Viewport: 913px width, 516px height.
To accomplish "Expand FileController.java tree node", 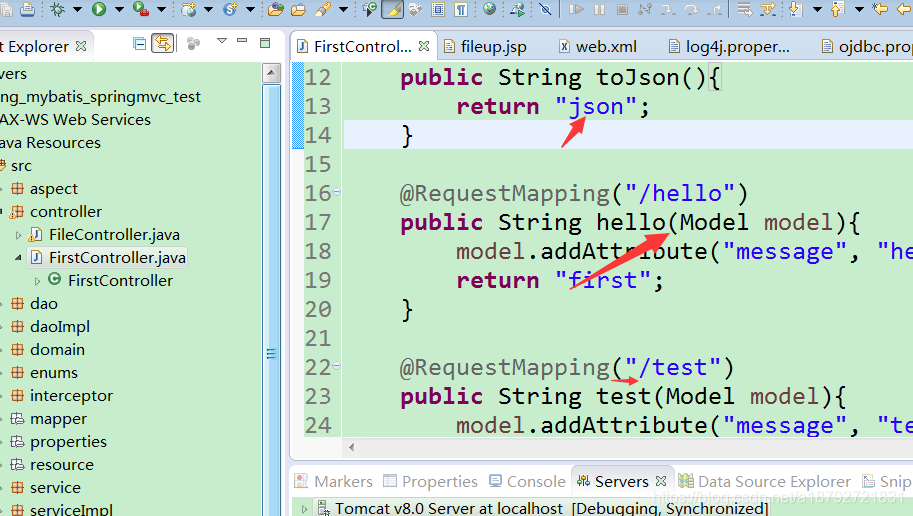I will point(18,235).
